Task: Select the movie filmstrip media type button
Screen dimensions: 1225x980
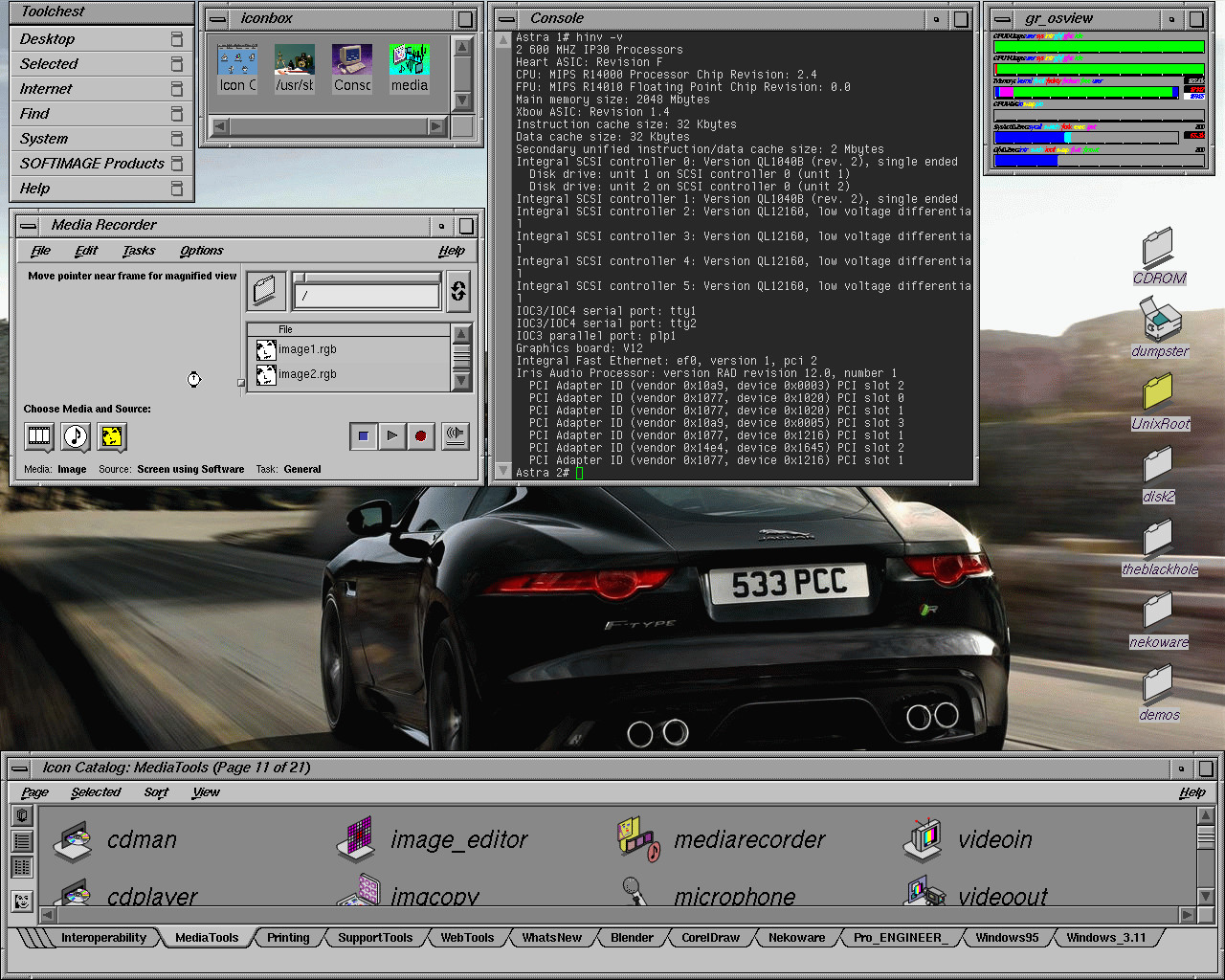Action: 39,437
